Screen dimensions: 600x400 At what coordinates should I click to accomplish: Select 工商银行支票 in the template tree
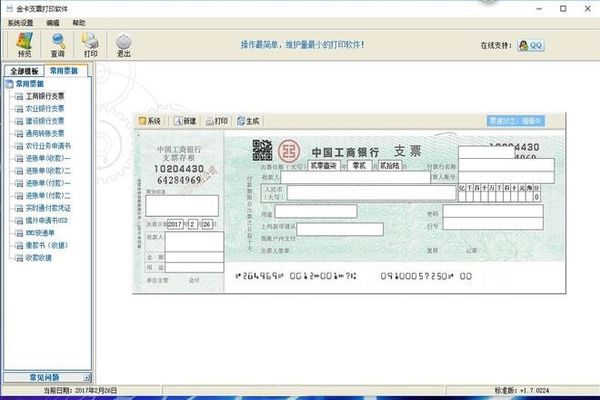(45, 96)
